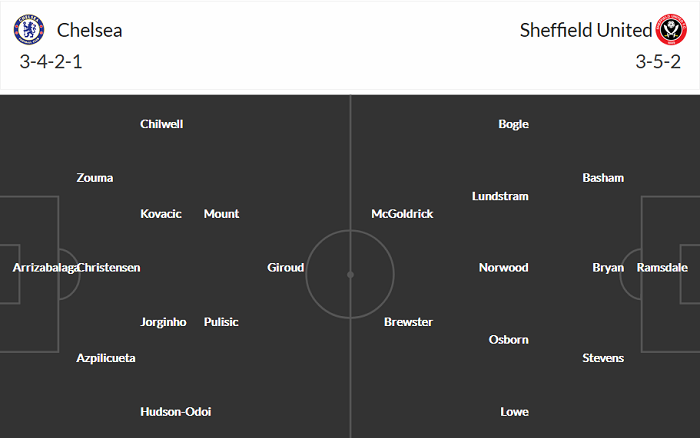Image resolution: width=700 pixels, height=438 pixels.
Task: Click the Chelsea club crest icon
Action: coord(29,30)
